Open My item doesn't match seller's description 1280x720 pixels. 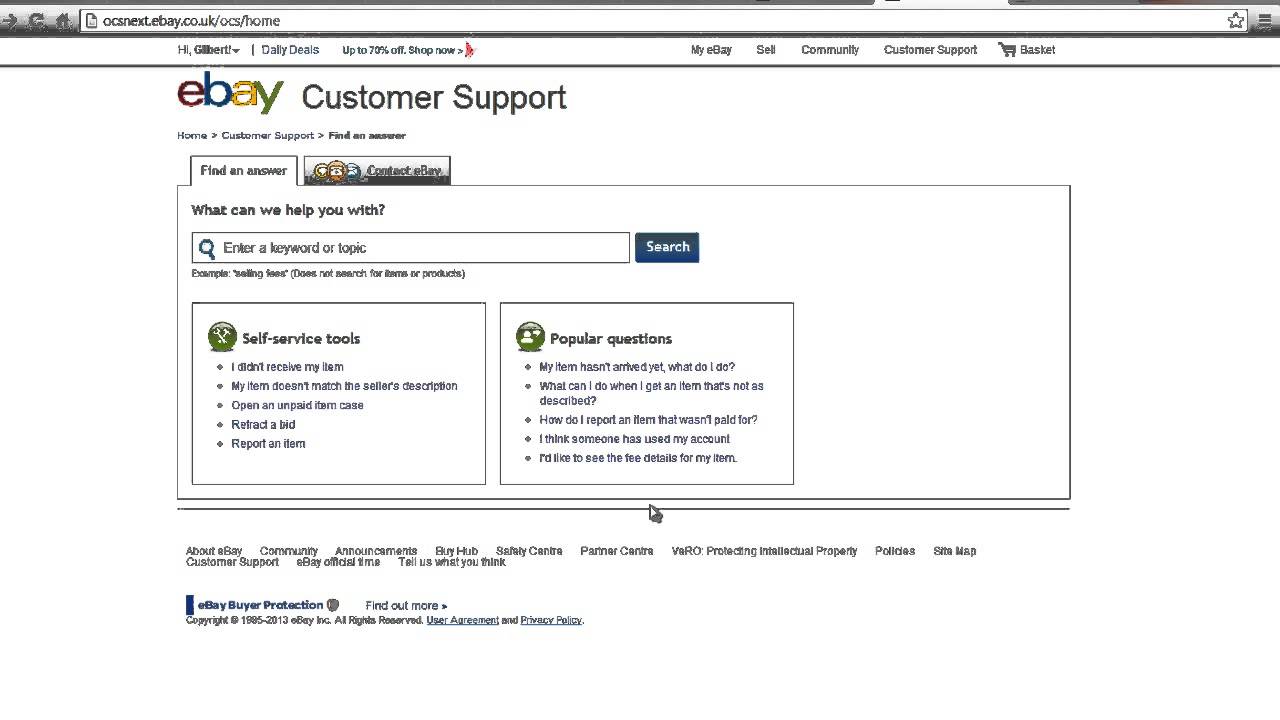coord(344,386)
